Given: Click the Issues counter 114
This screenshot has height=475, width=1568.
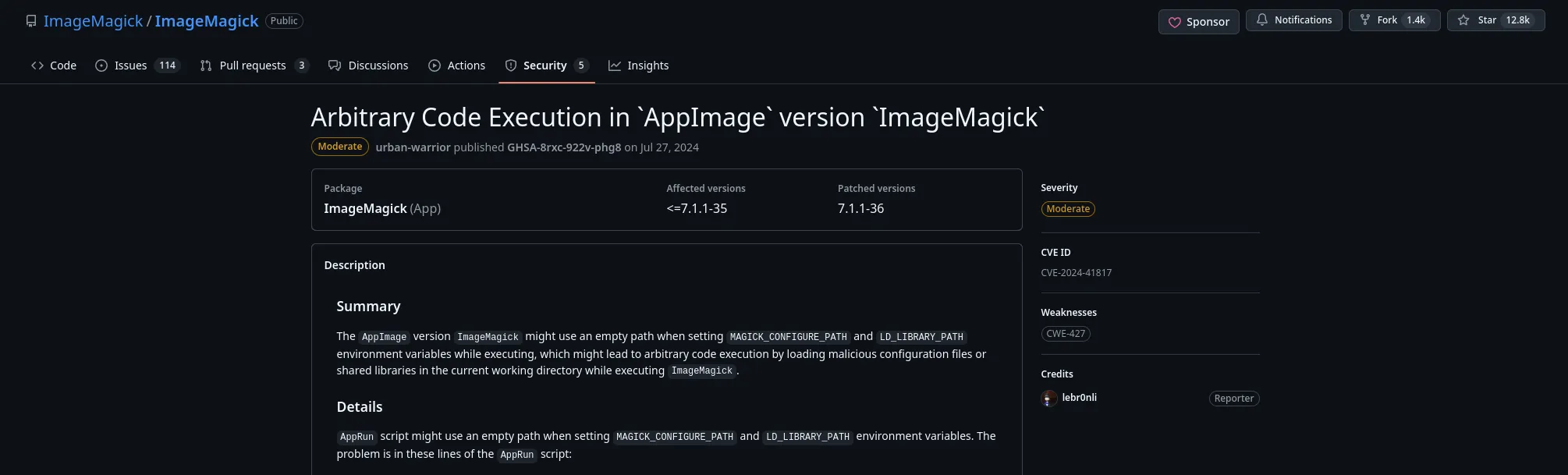Looking at the screenshot, I should point(167,66).
